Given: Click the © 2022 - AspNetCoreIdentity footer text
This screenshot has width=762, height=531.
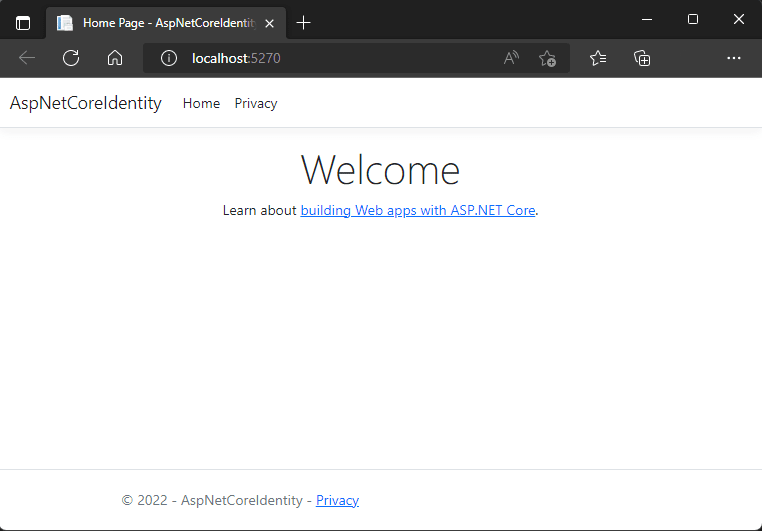Looking at the screenshot, I should point(212,500).
